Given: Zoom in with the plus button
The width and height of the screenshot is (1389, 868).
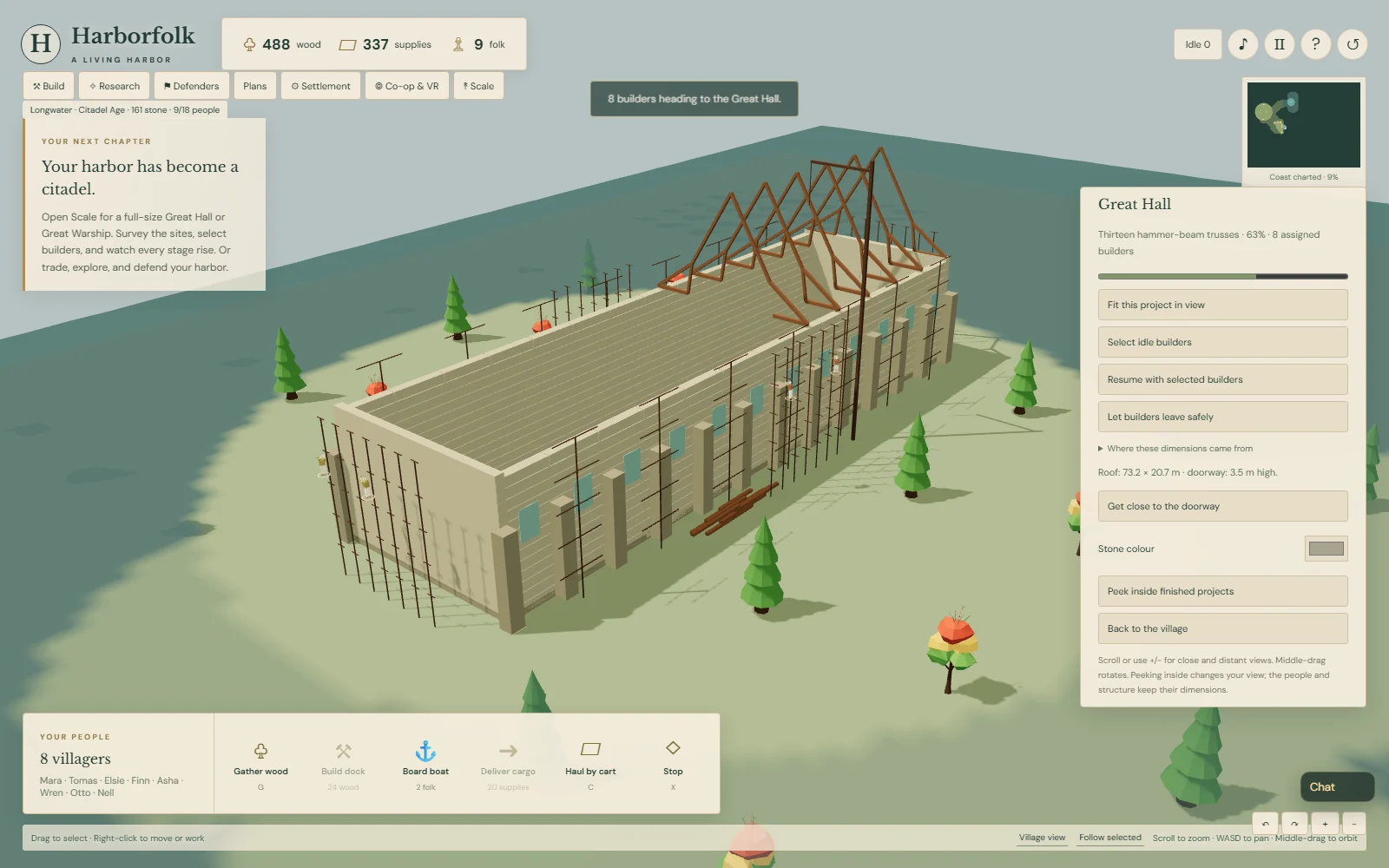Looking at the screenshot, I should (x=1325, y=824).
